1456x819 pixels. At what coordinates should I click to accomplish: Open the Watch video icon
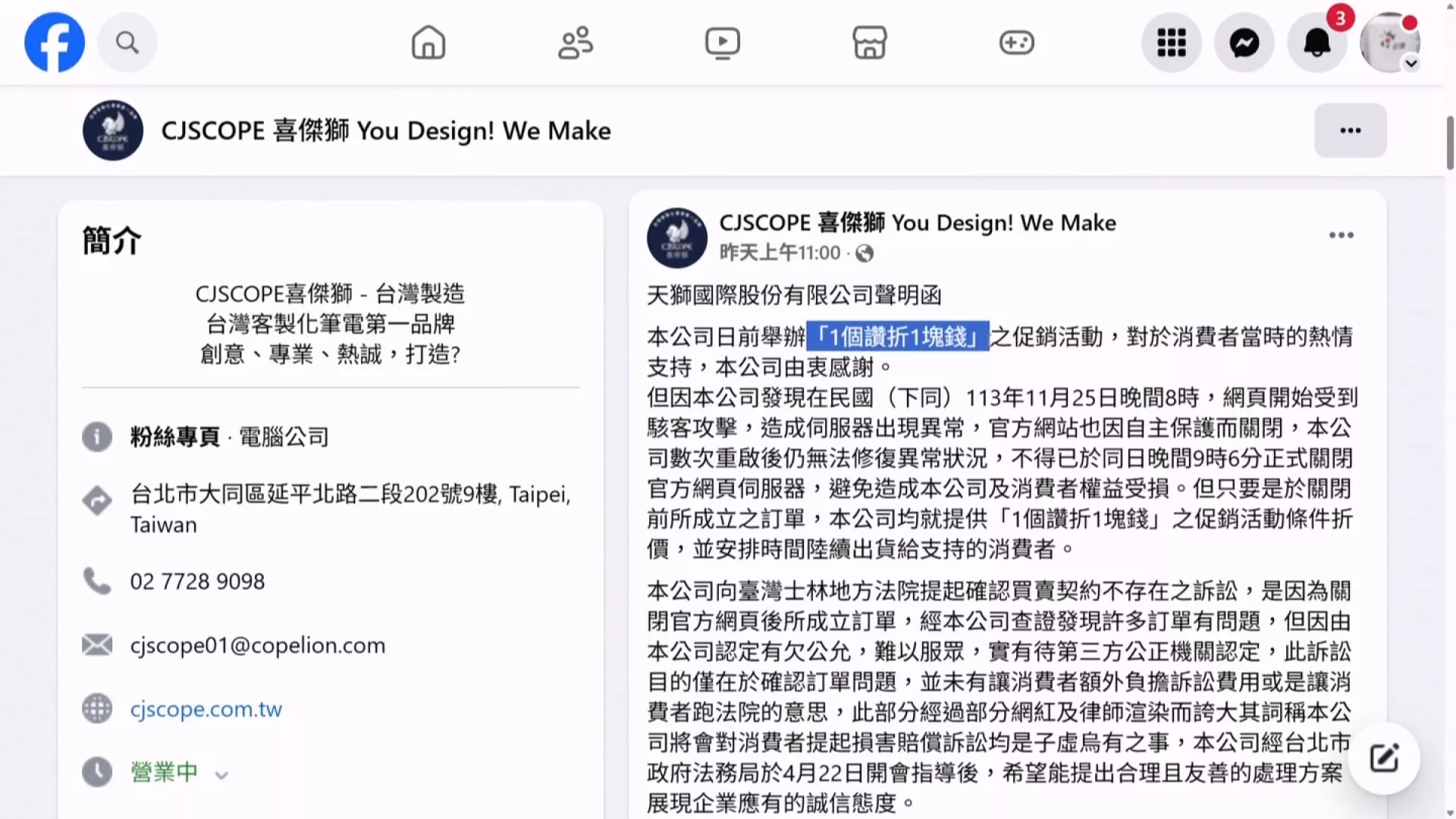723,42
